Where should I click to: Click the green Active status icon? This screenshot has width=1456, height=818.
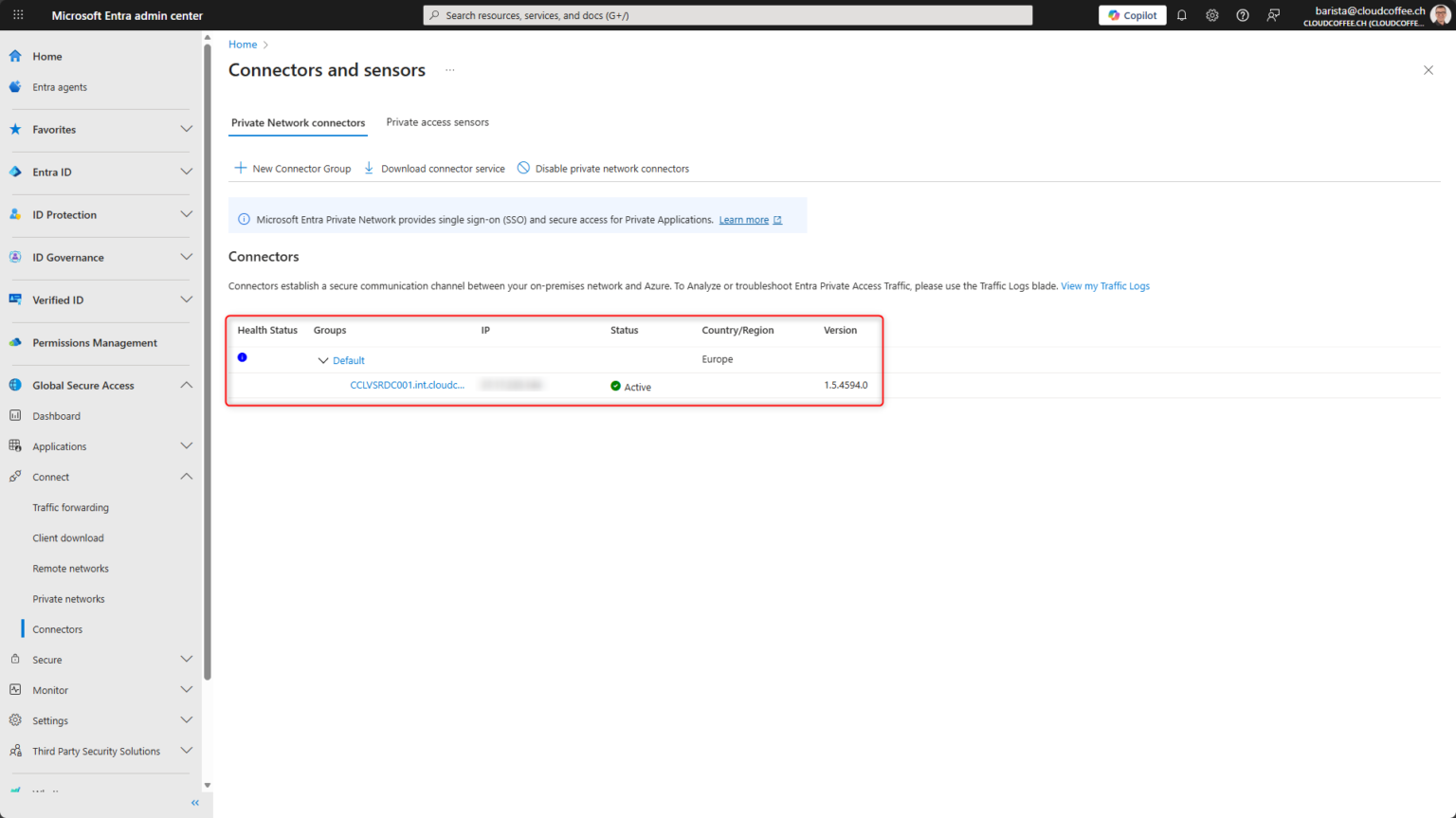point(615,386)
